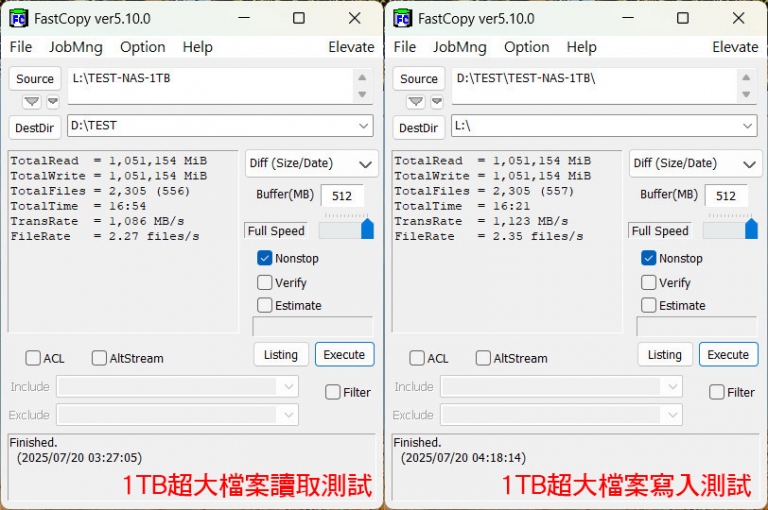Screen dimensions: 768x510
Task: Maximize the left FastCopy window
Action: 299,18
